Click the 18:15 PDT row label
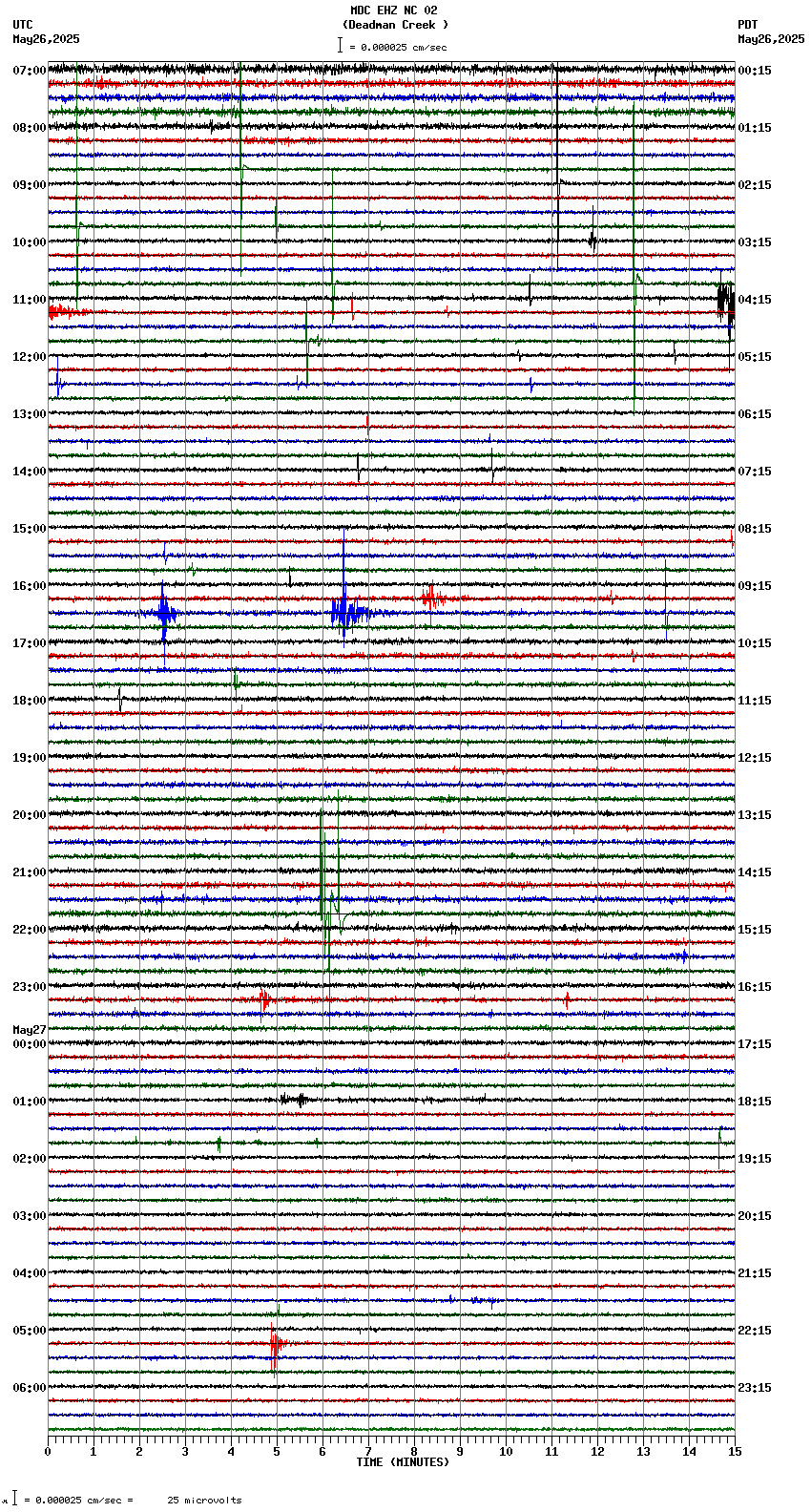This screenshot has height=1512, width=811. [755, 1102]
